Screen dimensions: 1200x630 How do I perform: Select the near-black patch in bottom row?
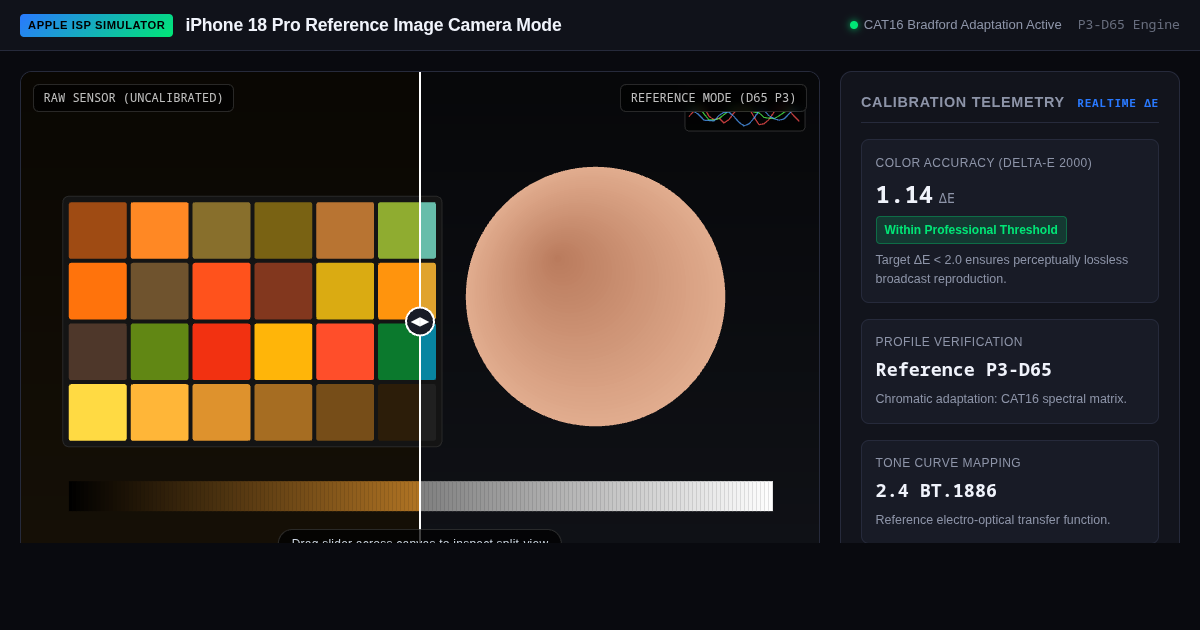coord(406,412)
